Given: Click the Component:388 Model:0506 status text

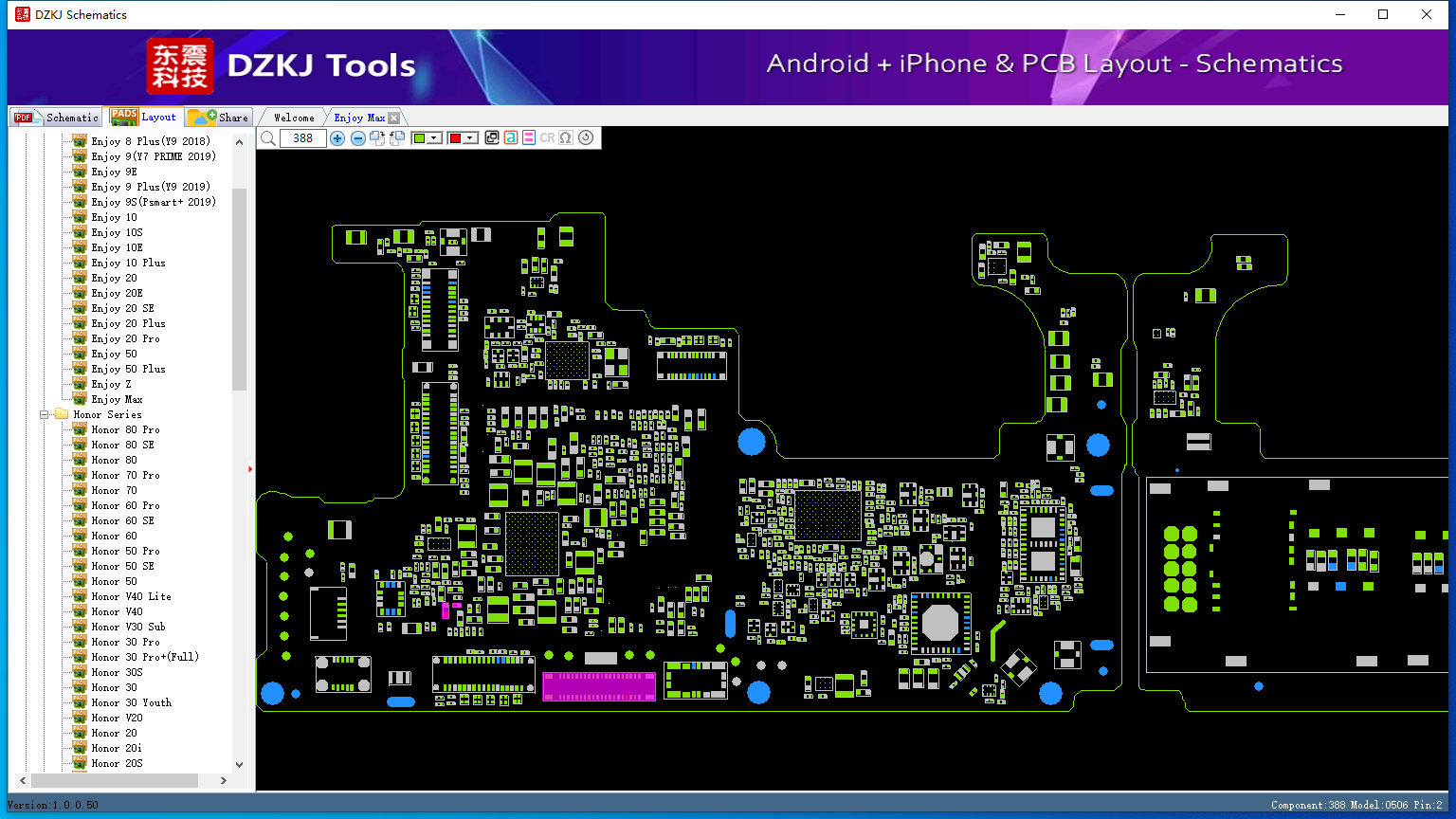Looking at the screenshot, I should [1356, 805].
